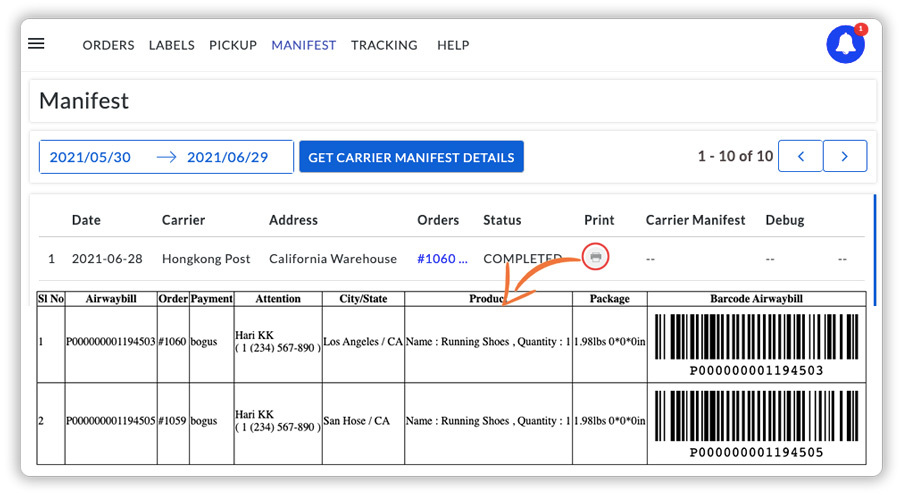Click the Date column header
The image size is (900, 495).
(86, 220)
